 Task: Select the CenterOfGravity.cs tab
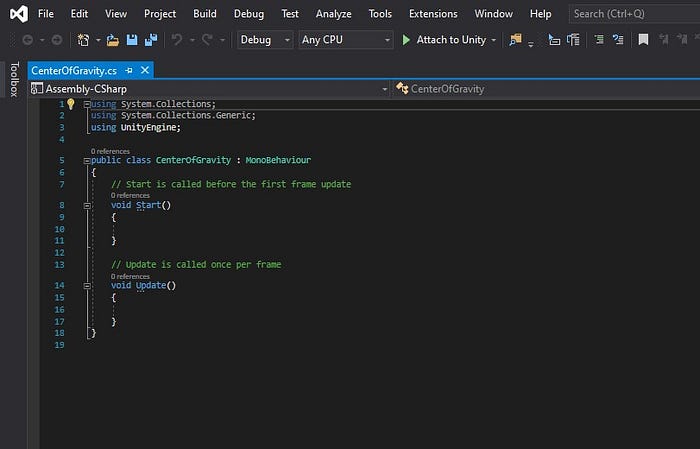[74, 71]
